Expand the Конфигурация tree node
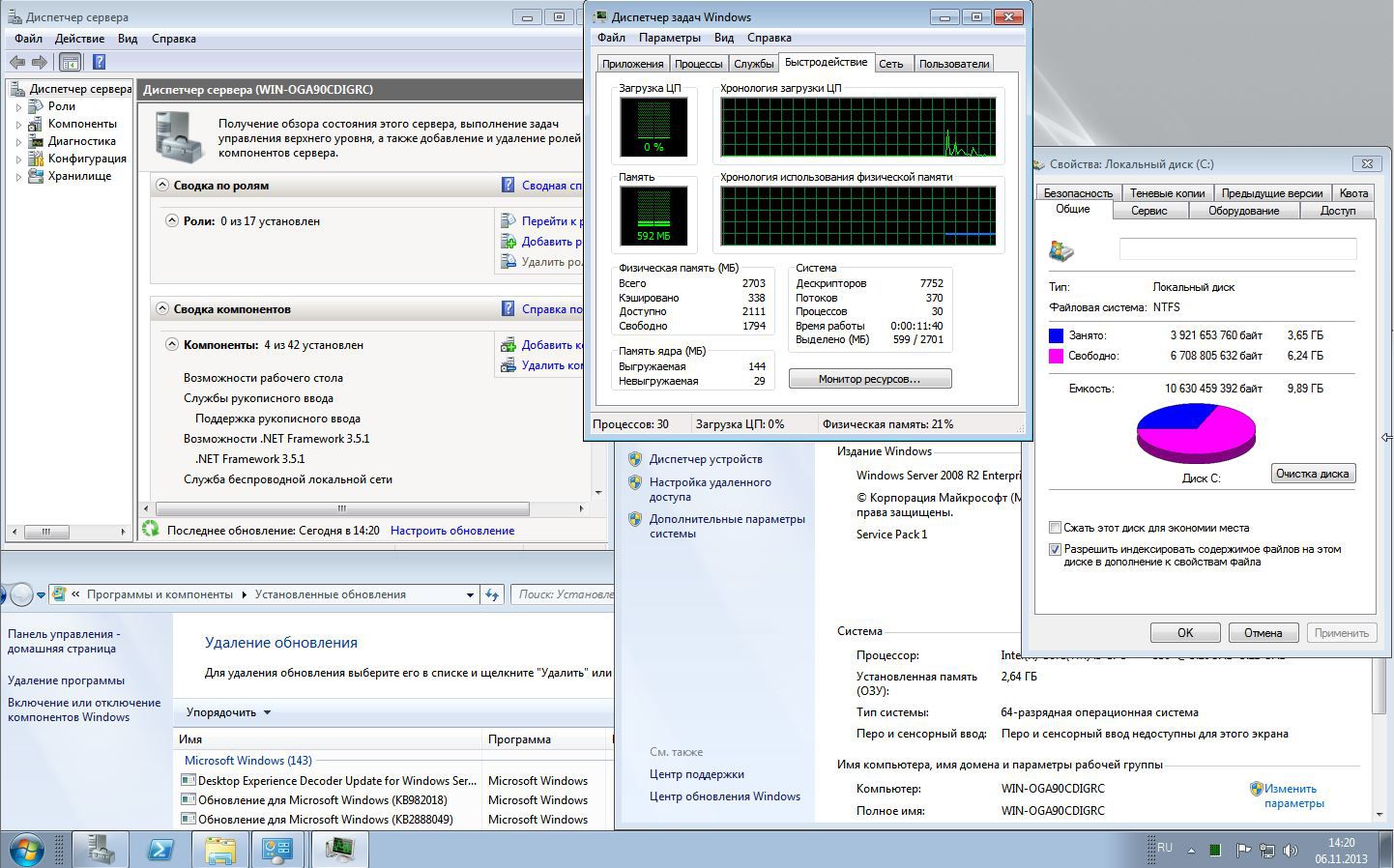 click(x=18, y=159)
